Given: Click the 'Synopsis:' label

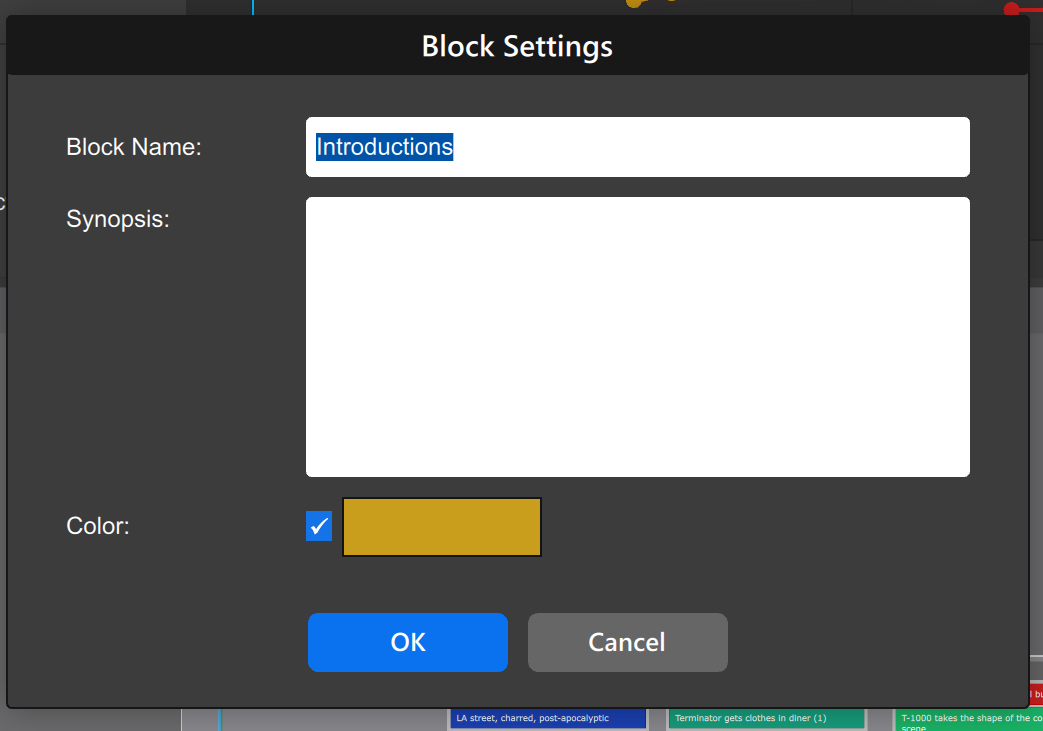Looking at the screenshot, I should (118, 219).
